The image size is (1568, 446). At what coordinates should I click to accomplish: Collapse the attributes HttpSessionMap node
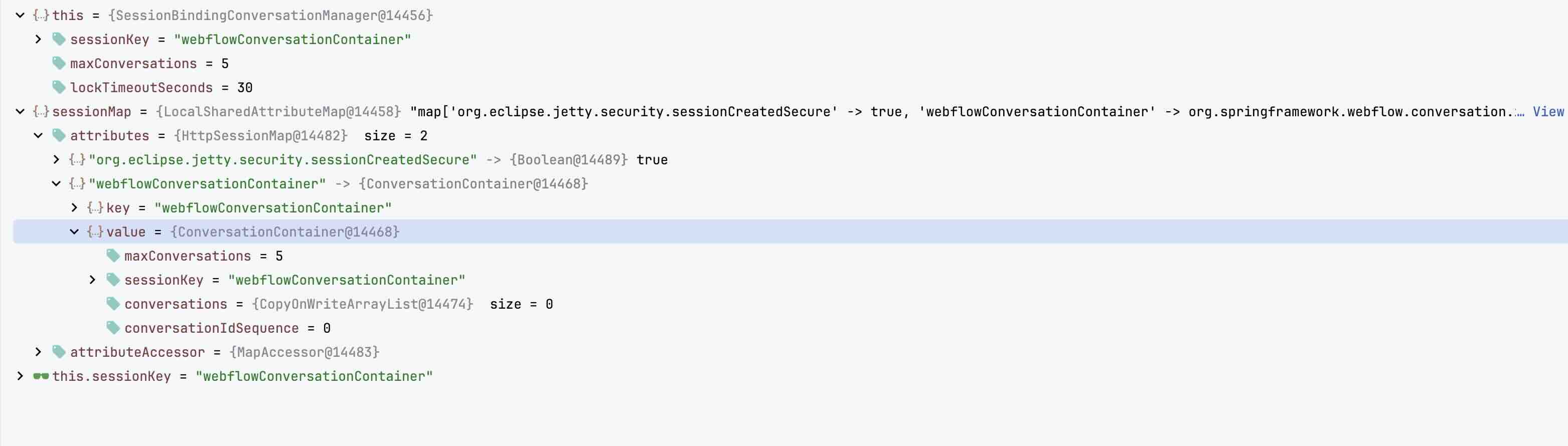[38, 136]
